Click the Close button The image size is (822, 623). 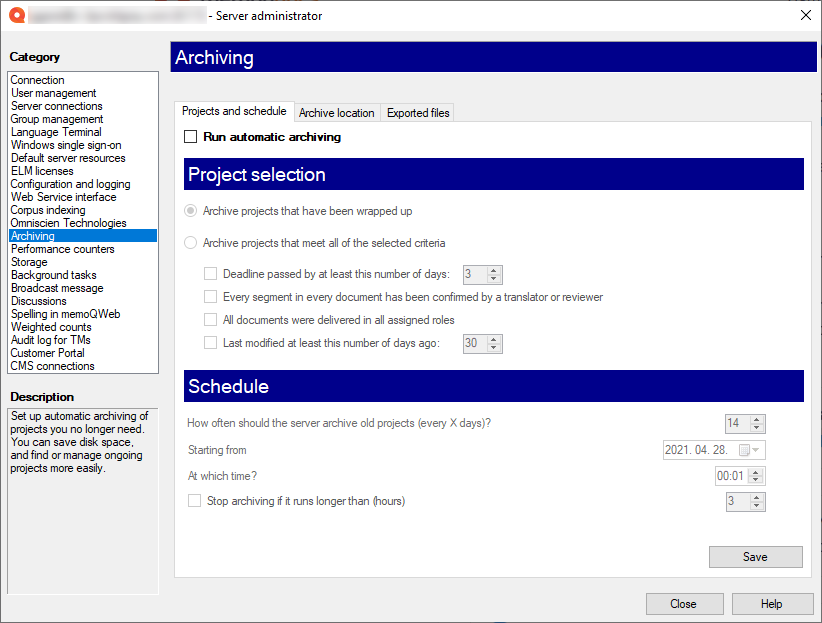[684, 604]
